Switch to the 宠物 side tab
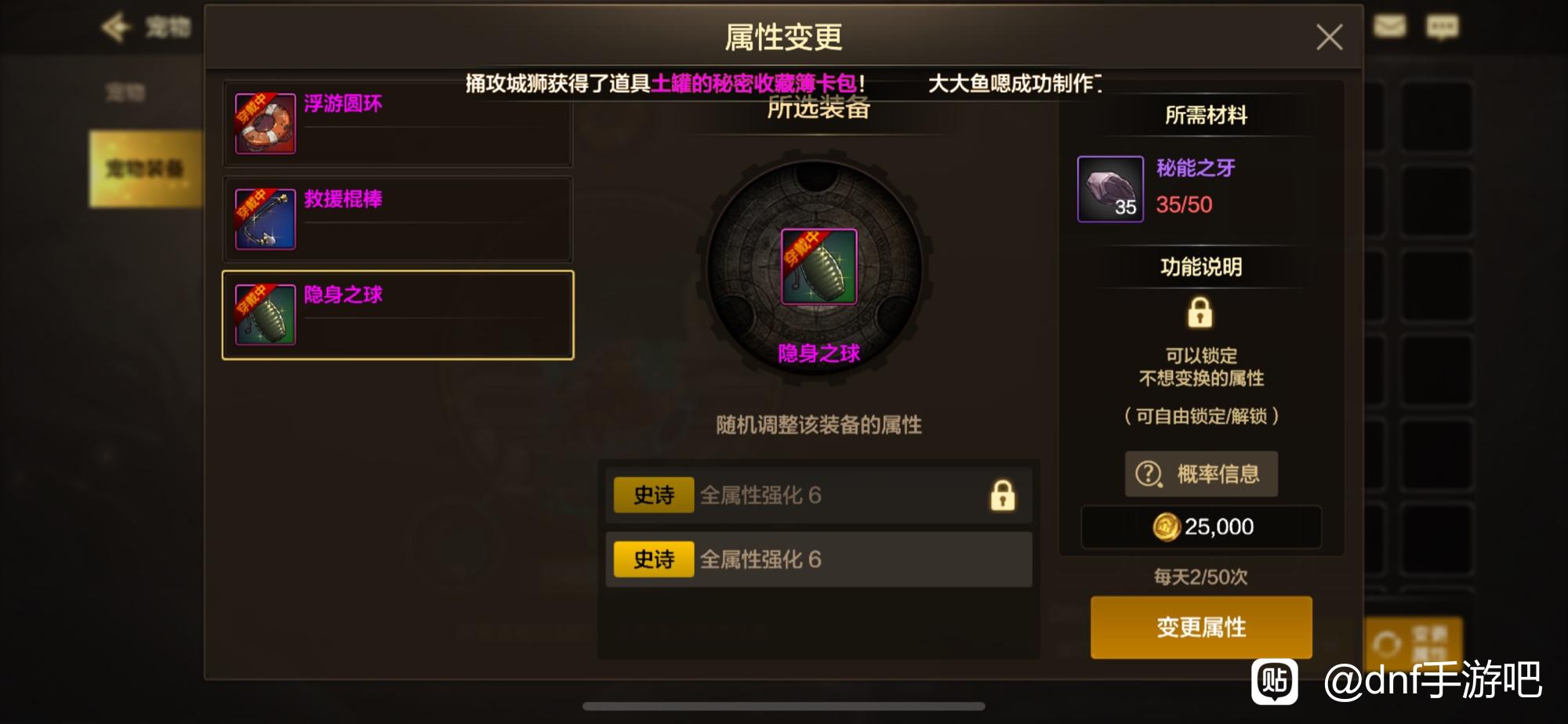 pyautogui.click(x=126, y=92)
